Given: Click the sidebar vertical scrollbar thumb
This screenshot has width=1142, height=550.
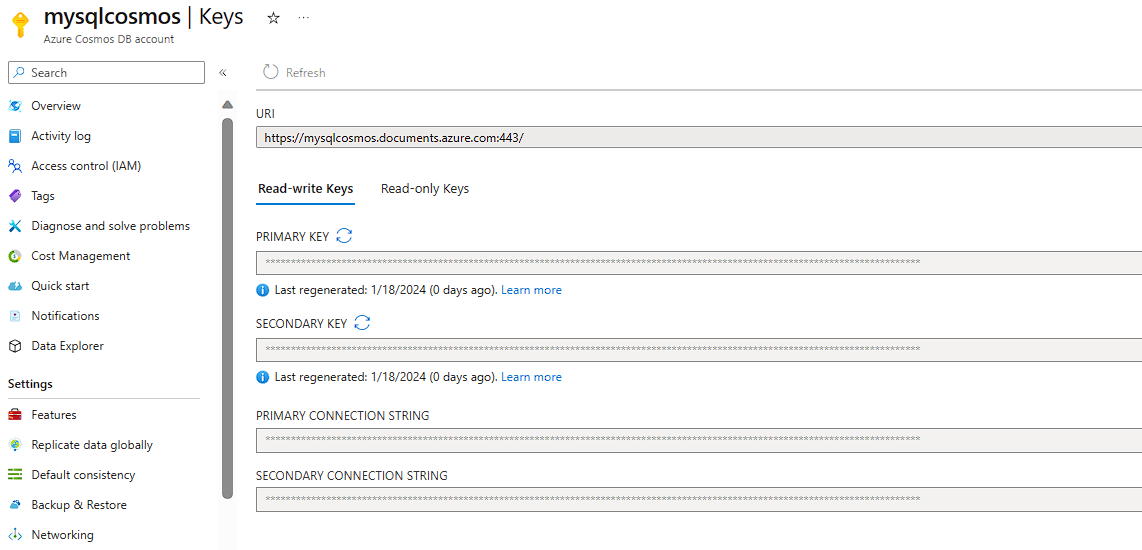Looking at the screenshot, I should (227, 307).
